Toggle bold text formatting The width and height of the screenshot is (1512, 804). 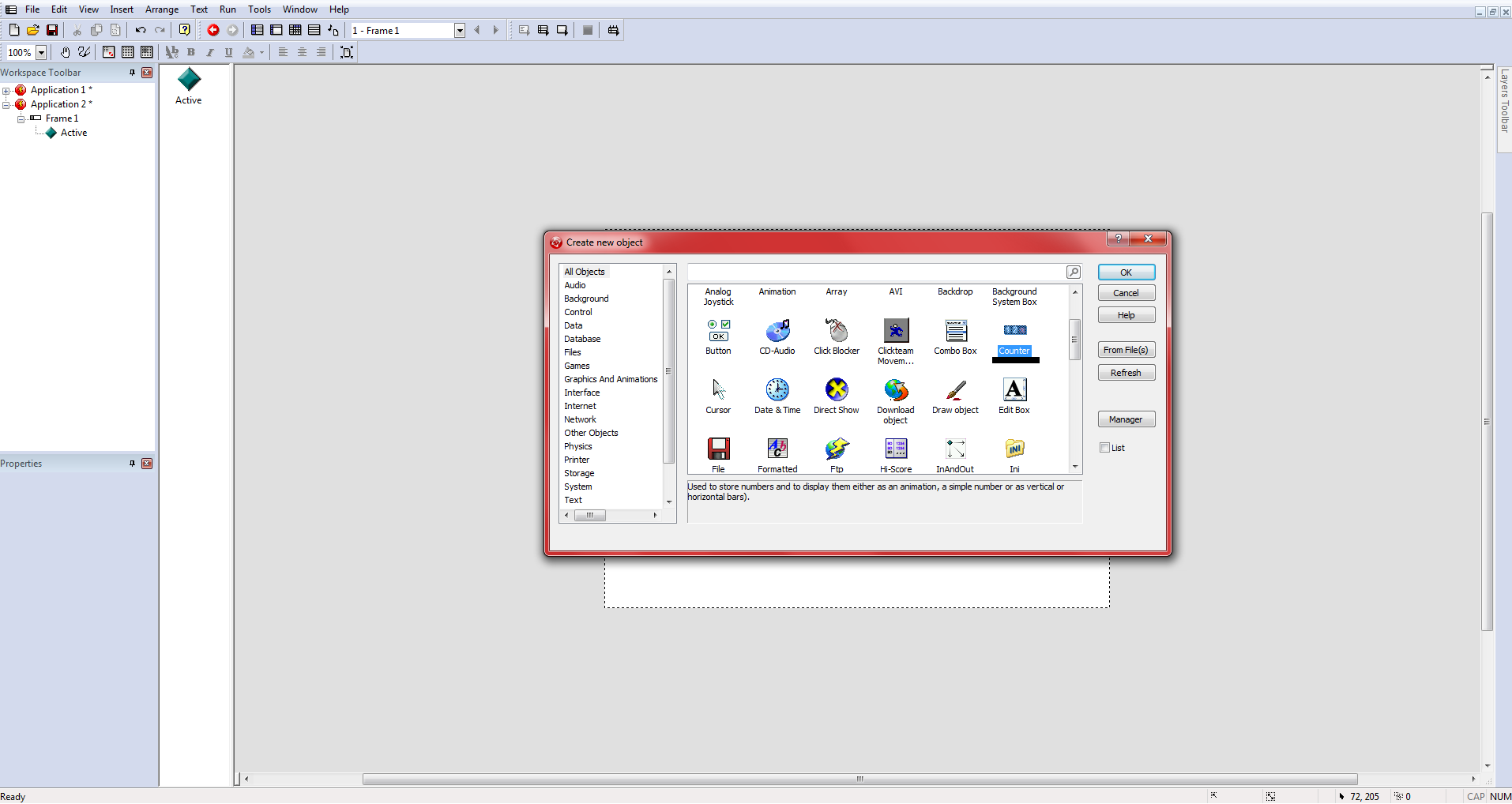pyautogui.click(x=191, y=52)
